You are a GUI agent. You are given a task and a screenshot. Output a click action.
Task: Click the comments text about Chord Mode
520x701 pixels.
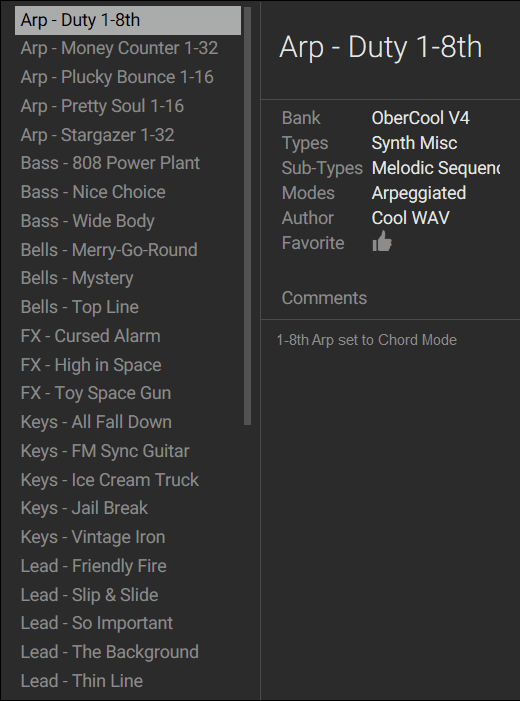click(x=367, y=340)
